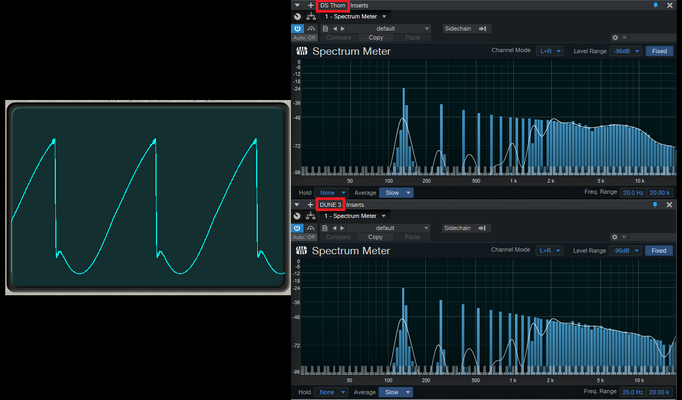Image resolution: width=682 pixels, height=400 pixels.
Task: Open settings gear in DUNE 3 plugin window
Action: point(615,237)
